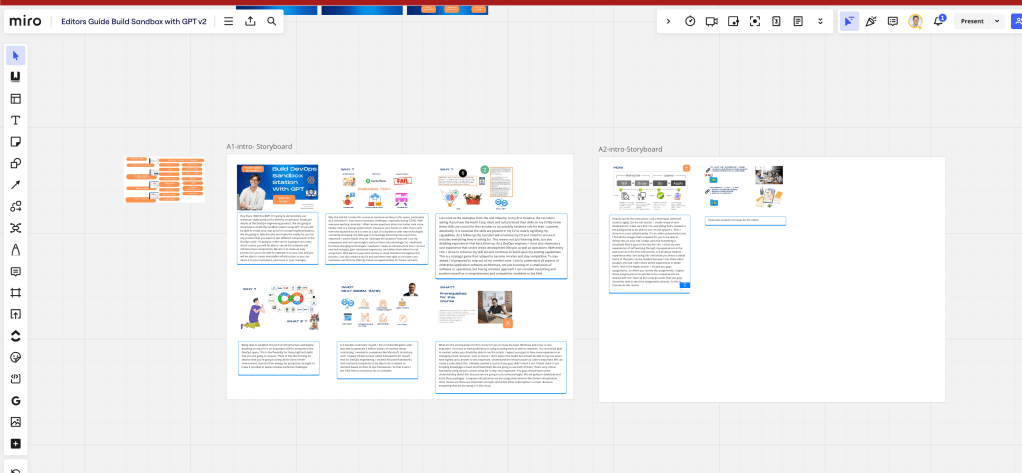1022x473 pixels.
Task: Open the Google app icon
Action: click(x=16, y=400)
